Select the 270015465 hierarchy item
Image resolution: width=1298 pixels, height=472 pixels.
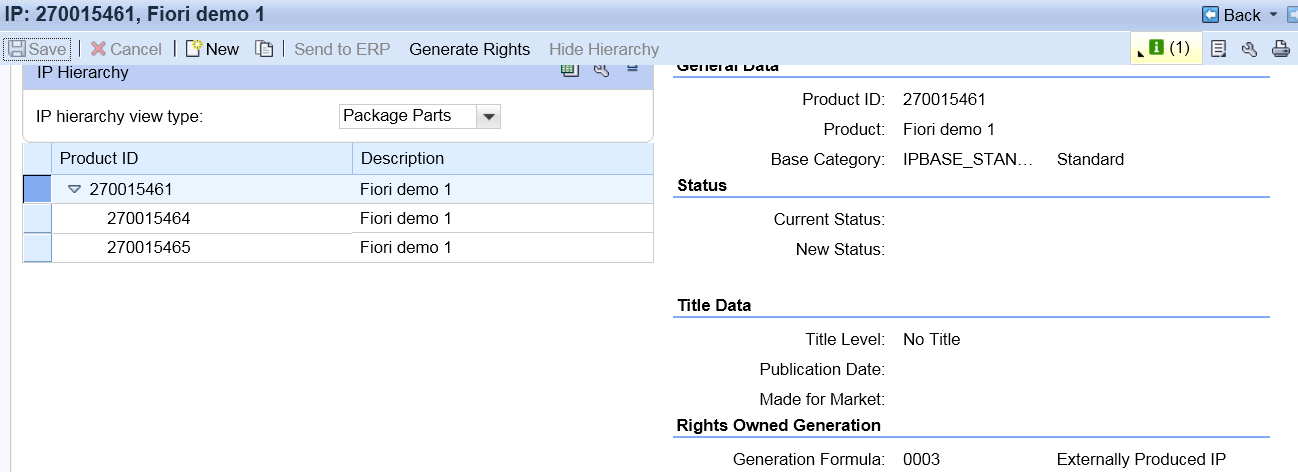[x=148, y=247]
